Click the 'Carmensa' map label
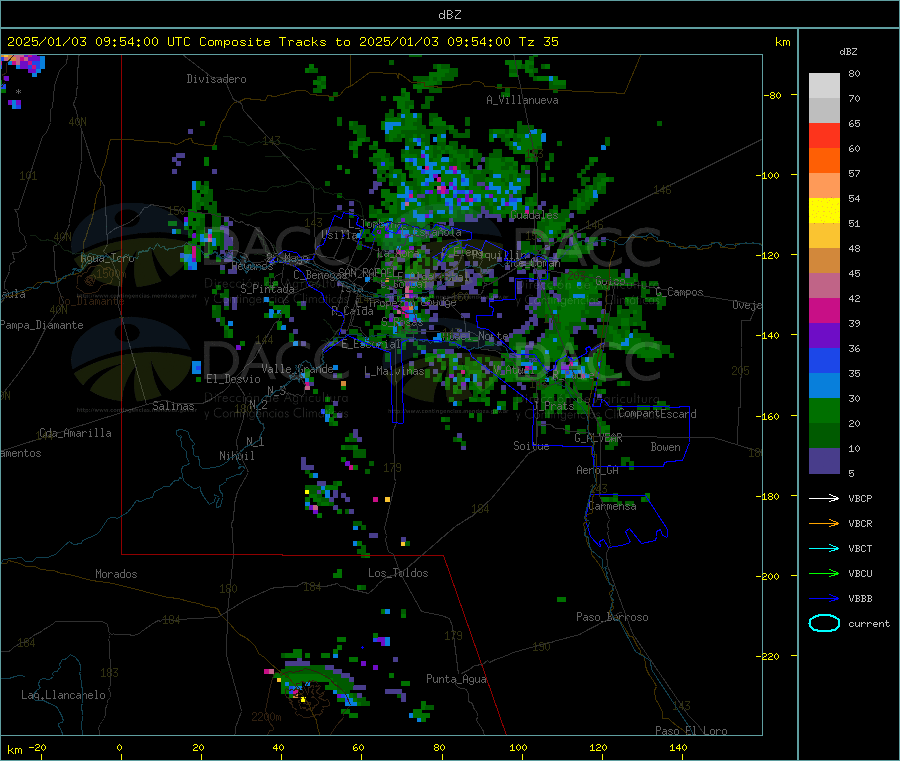 [612, 506]
